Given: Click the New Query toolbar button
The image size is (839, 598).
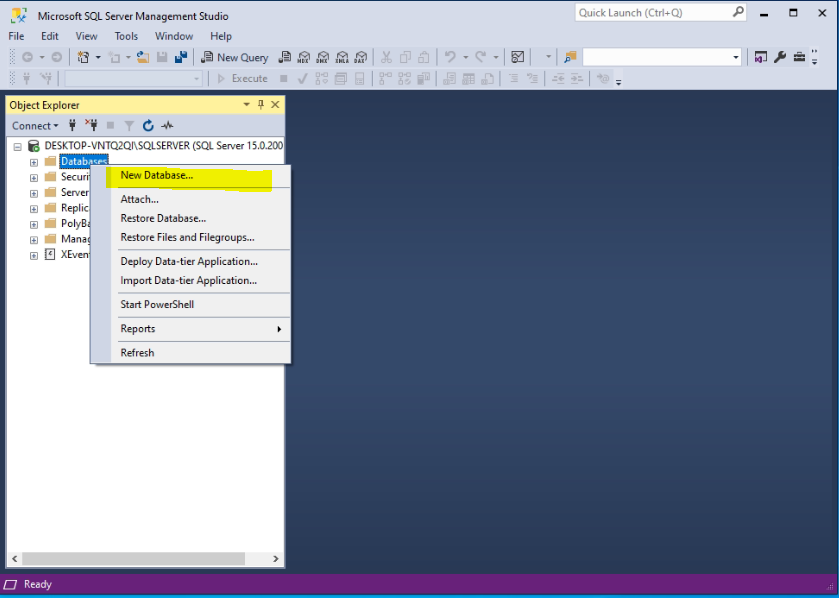Looking at the screenshot, I should click(x=234, y=57).
